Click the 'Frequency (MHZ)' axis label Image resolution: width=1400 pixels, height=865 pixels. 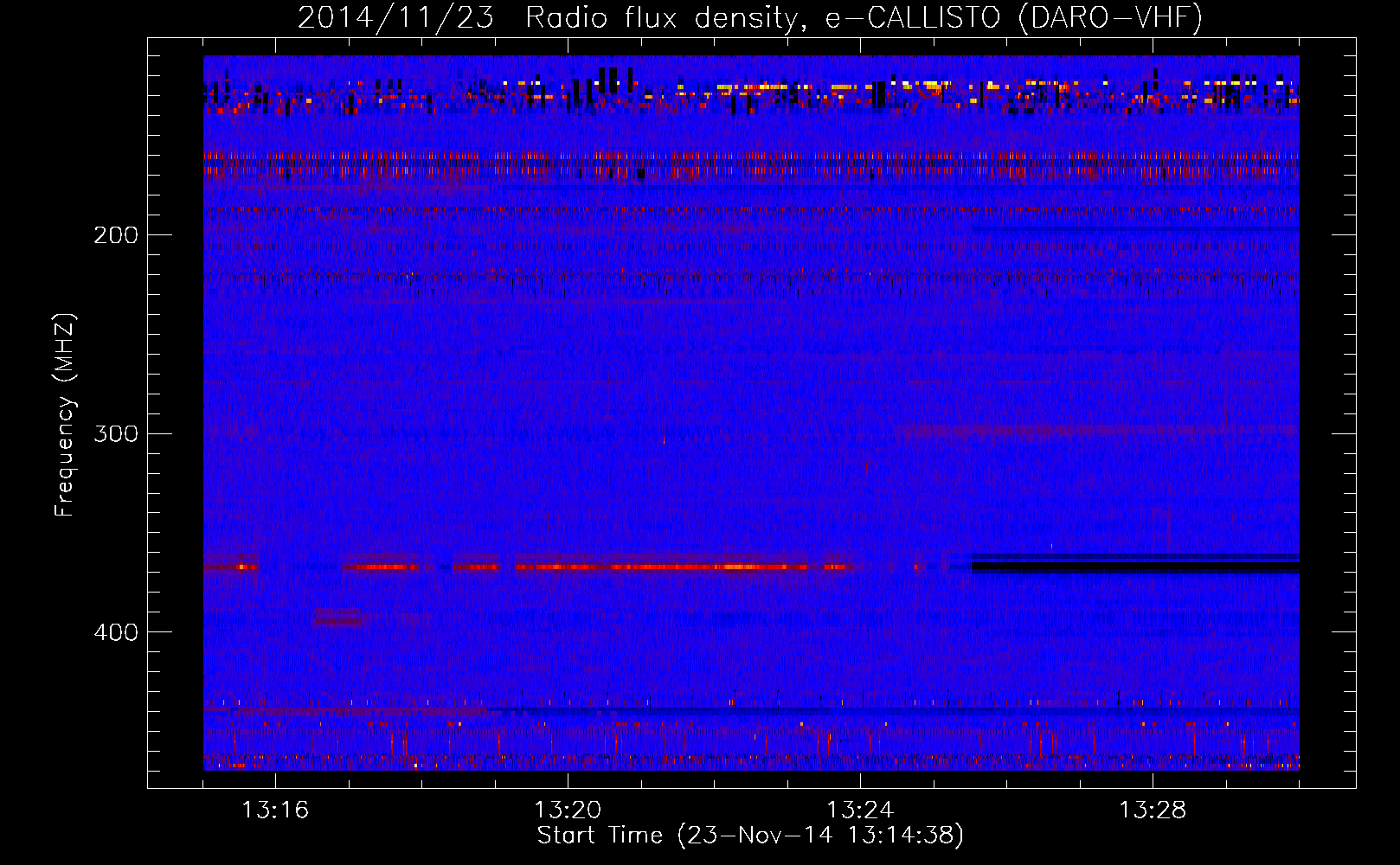point(65,414)
